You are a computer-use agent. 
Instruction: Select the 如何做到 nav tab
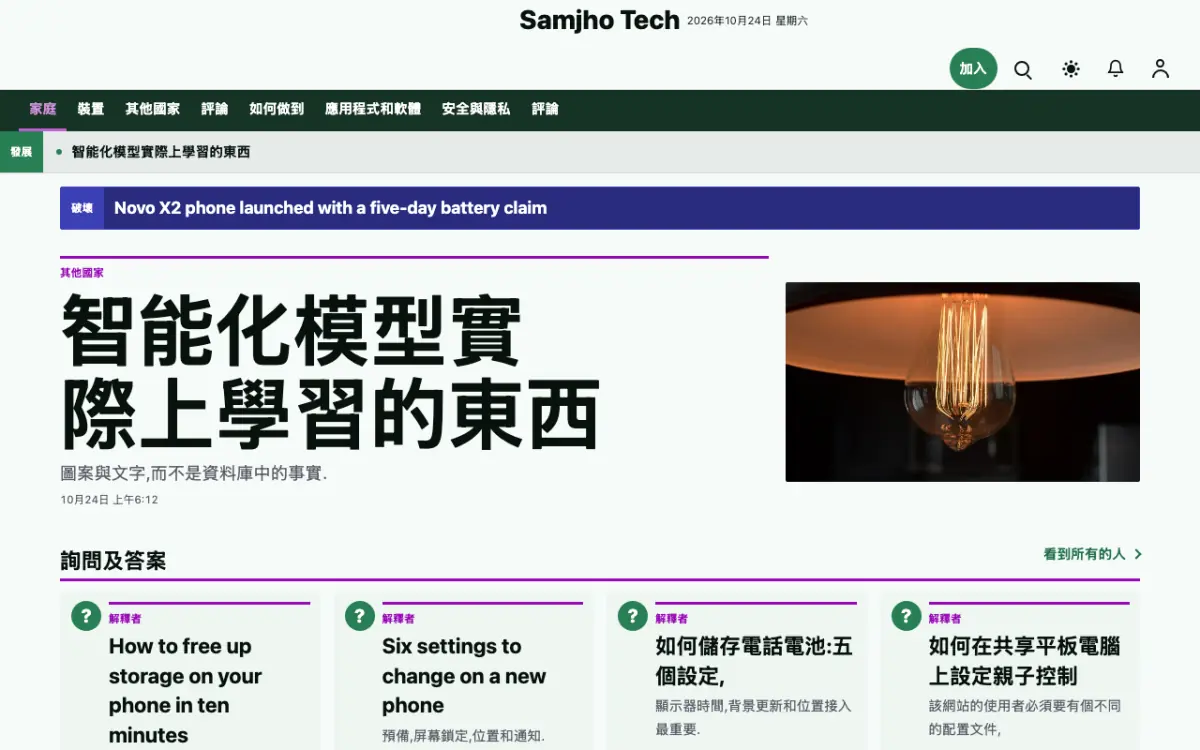[x=277, y=109]
